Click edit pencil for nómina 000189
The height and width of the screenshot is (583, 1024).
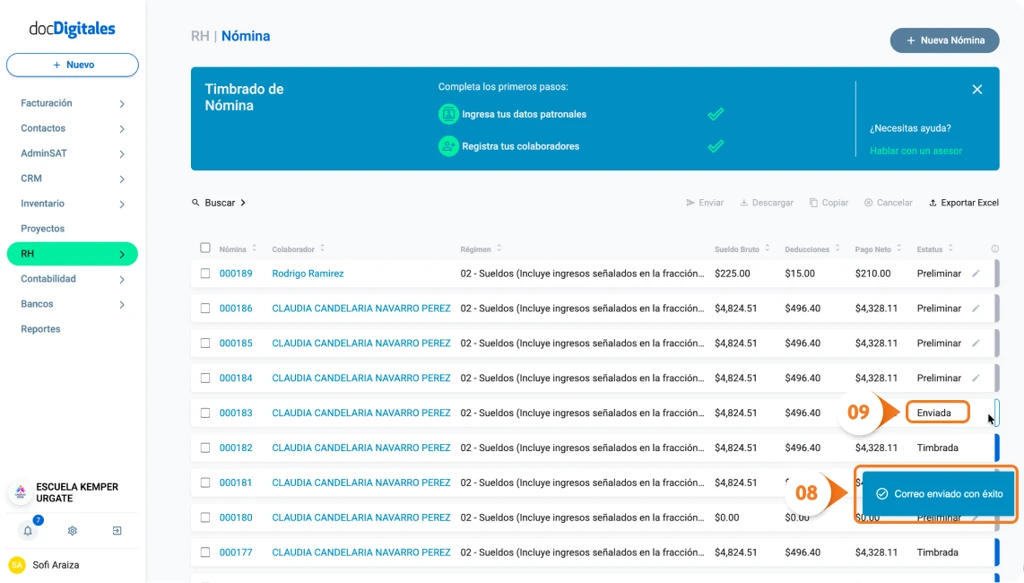976,274
